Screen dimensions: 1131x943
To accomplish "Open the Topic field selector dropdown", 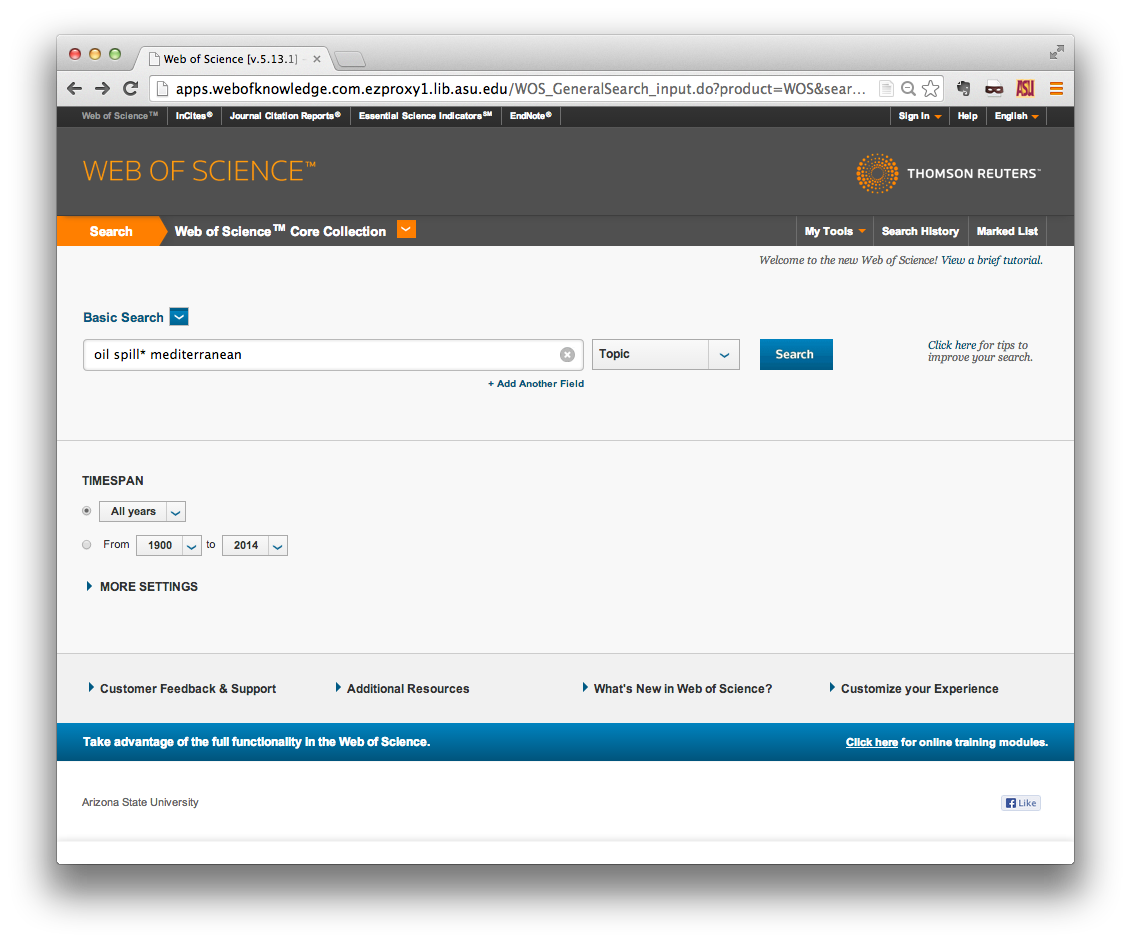I will pyautogui.click(x=666, y=354).
